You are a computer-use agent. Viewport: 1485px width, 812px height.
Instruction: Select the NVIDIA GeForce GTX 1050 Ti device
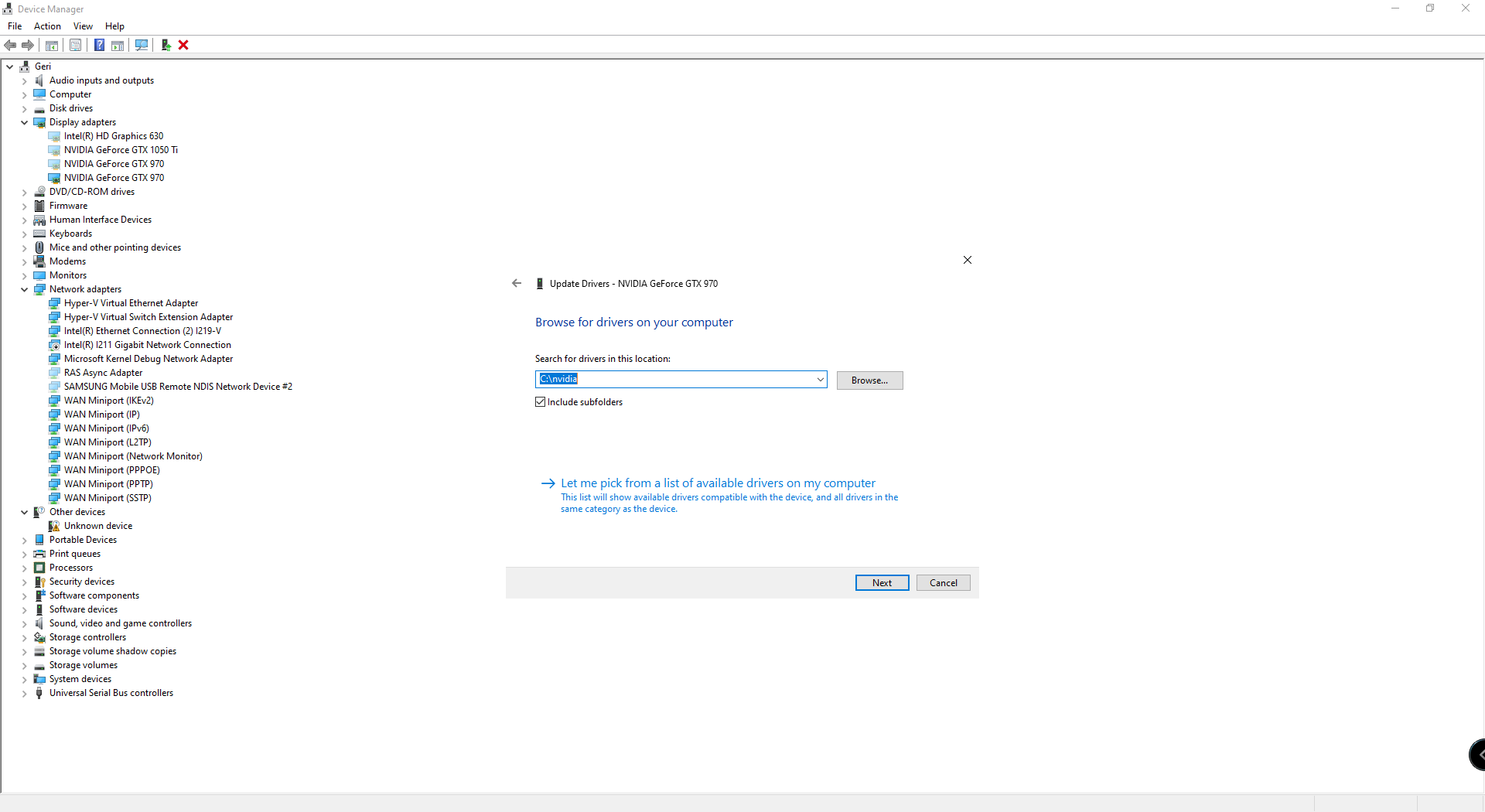121,149
